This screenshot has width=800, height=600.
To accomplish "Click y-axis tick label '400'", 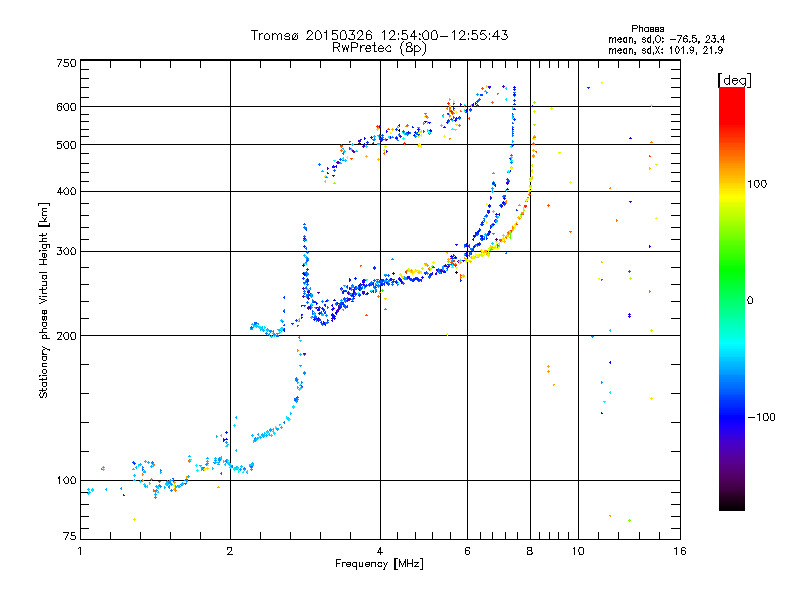I will click(x=66, y=191).
